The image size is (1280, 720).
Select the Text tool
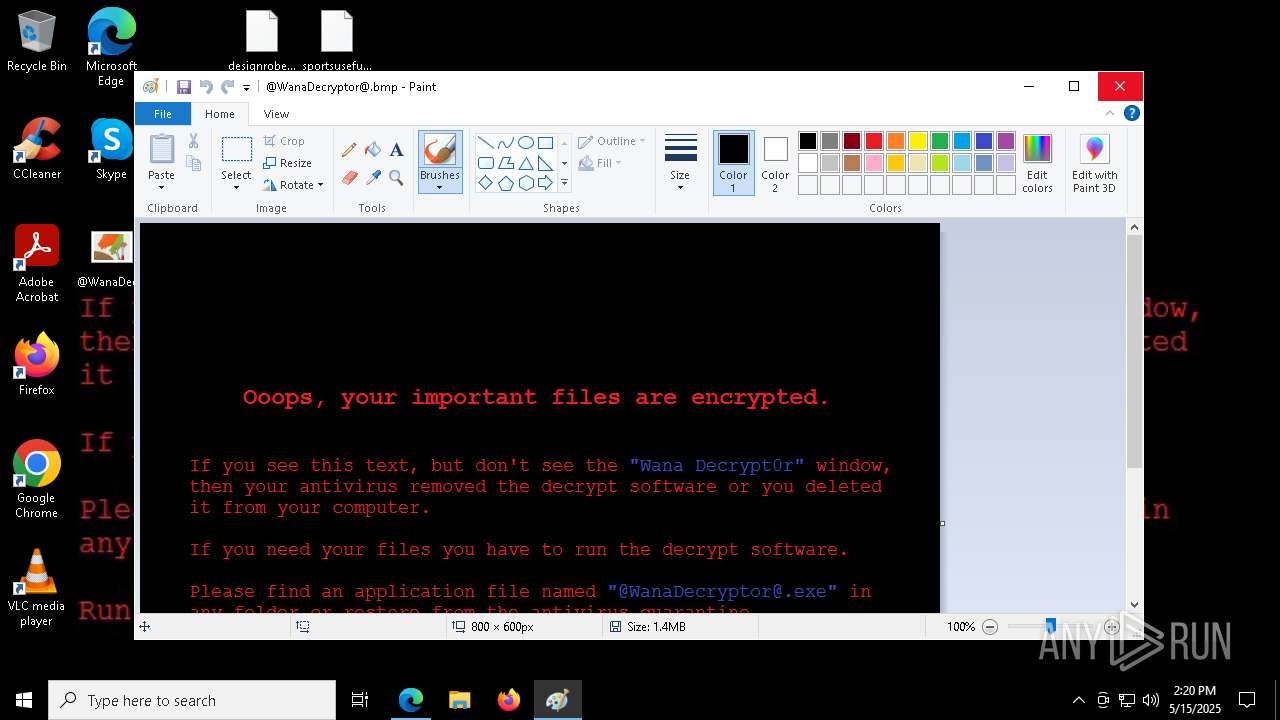coord(396,150)
